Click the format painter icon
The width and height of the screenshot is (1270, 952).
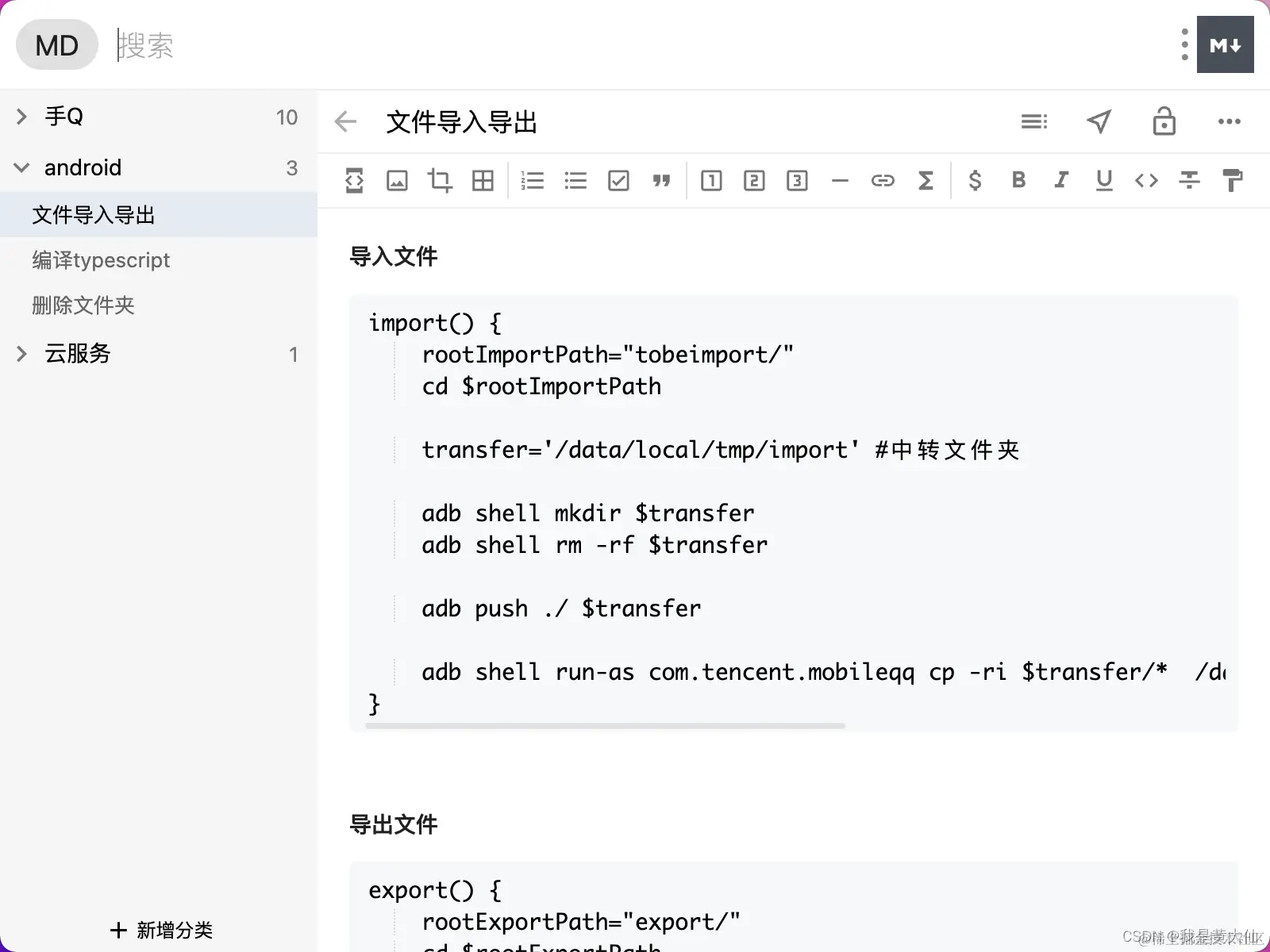(1232, 181)
